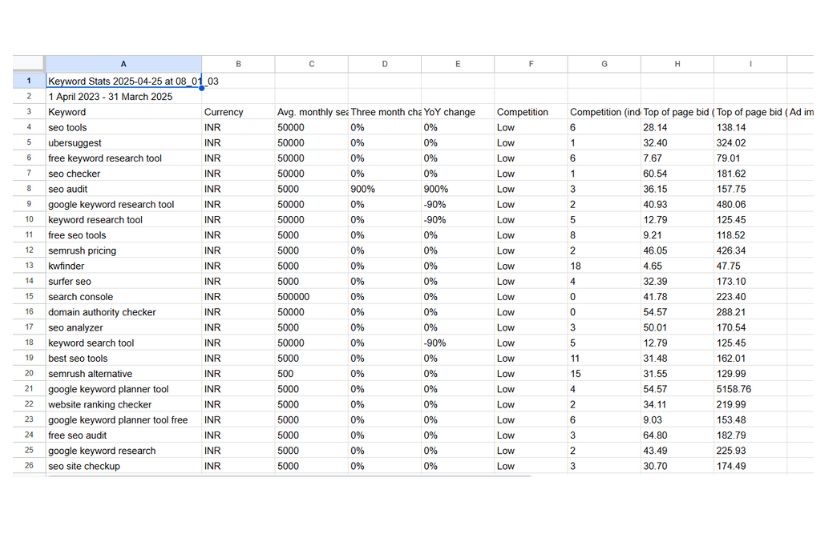826x551 pixels.
Task: Click the '500' monthly searches cell
Action: 311,373
